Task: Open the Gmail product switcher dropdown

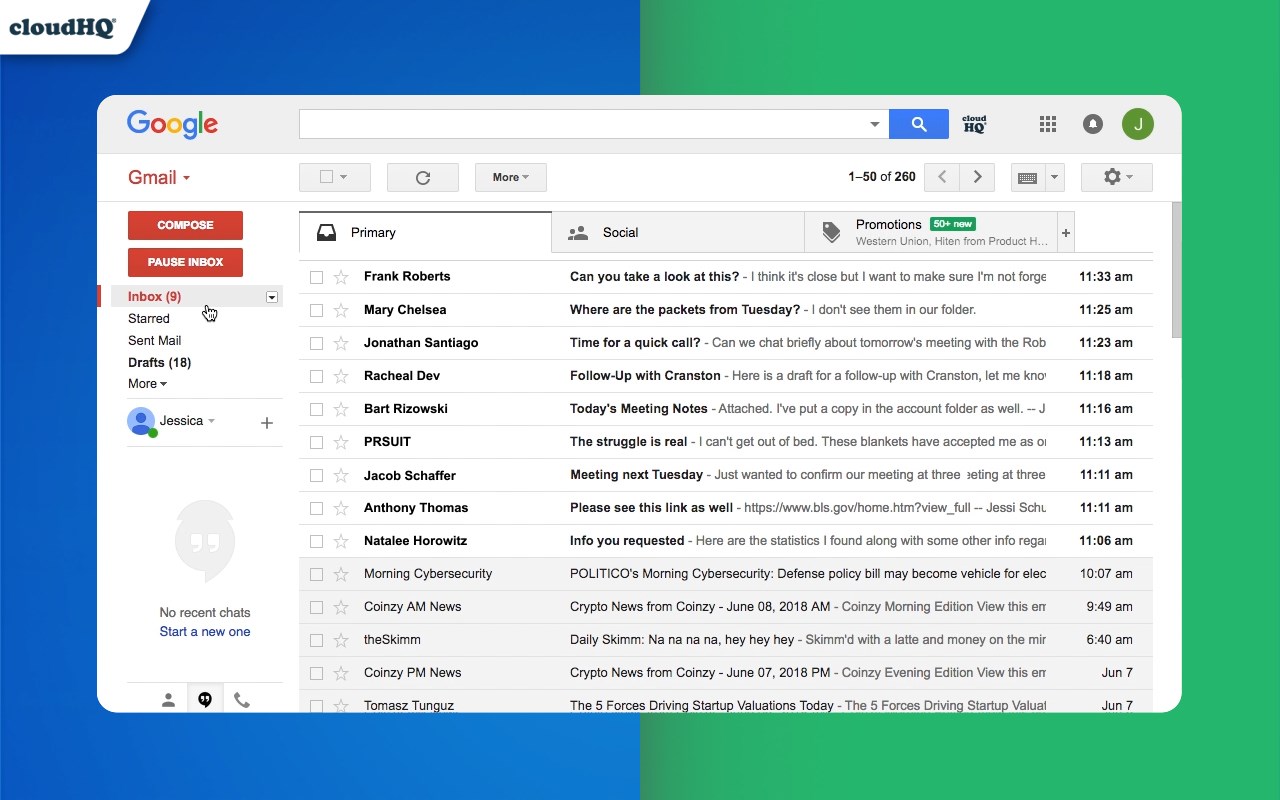Action: click(x=159, y=177)
